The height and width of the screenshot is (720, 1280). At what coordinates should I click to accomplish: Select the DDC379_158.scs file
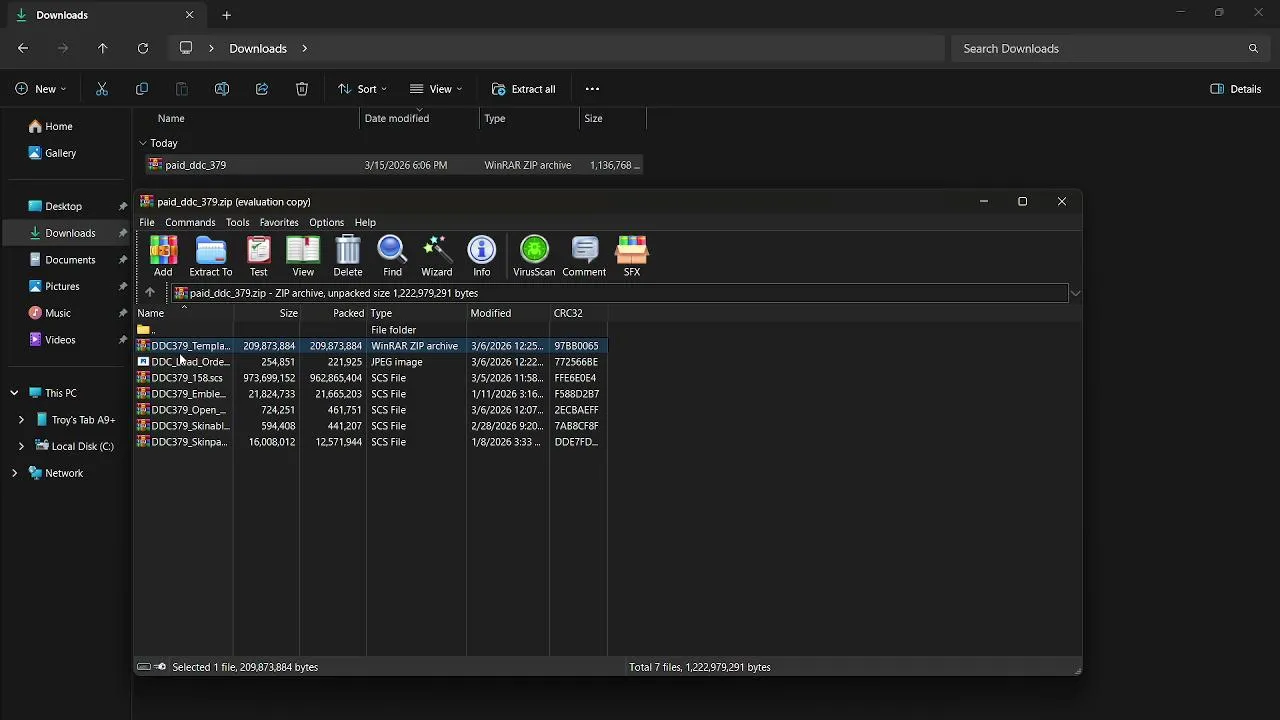[x=371, y=378]
